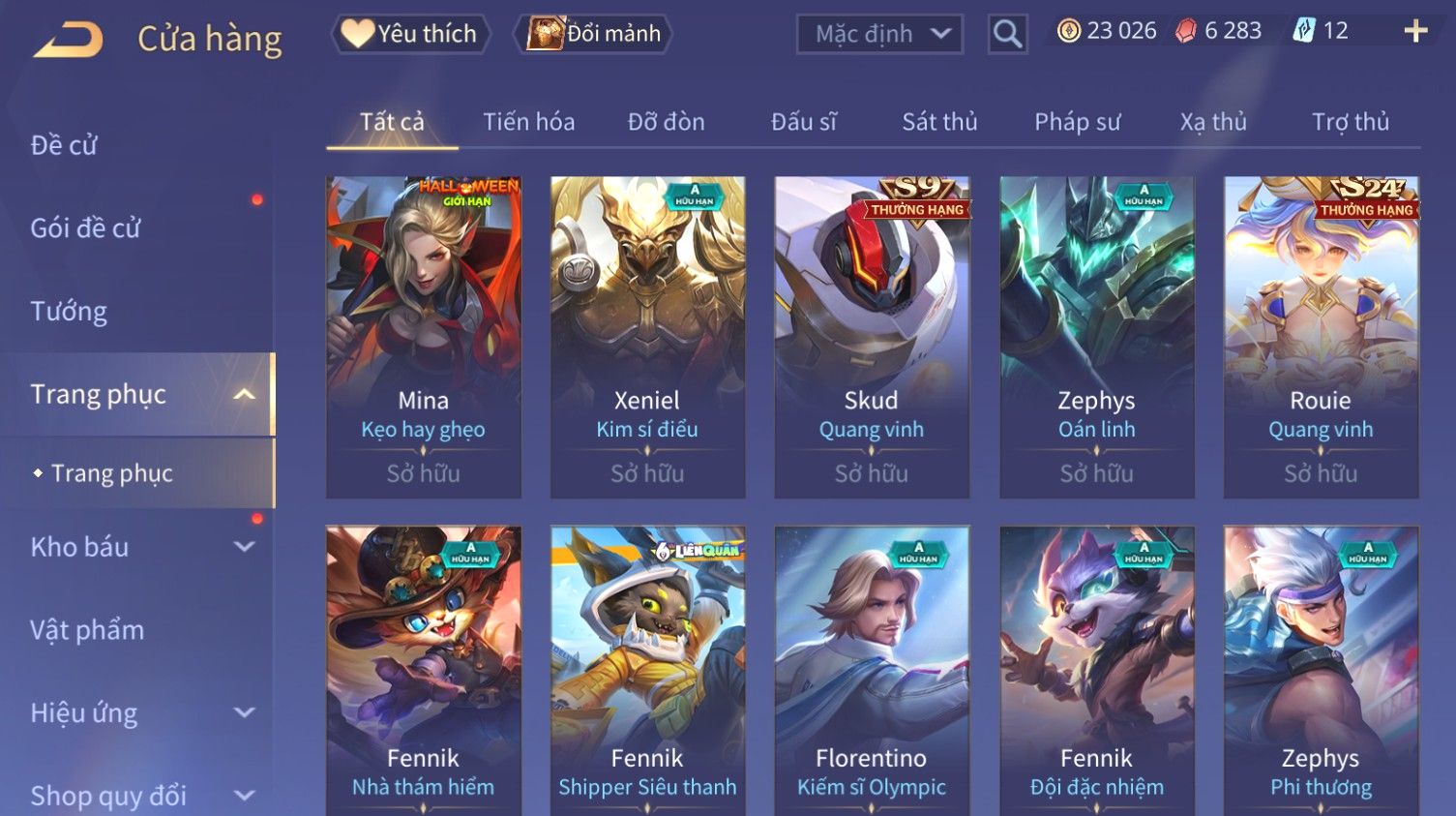Image resolution: width=1456 pixels, height=816 pixels.
Task: Switch to the Sát thủ tab
Action: pos(939,122)
